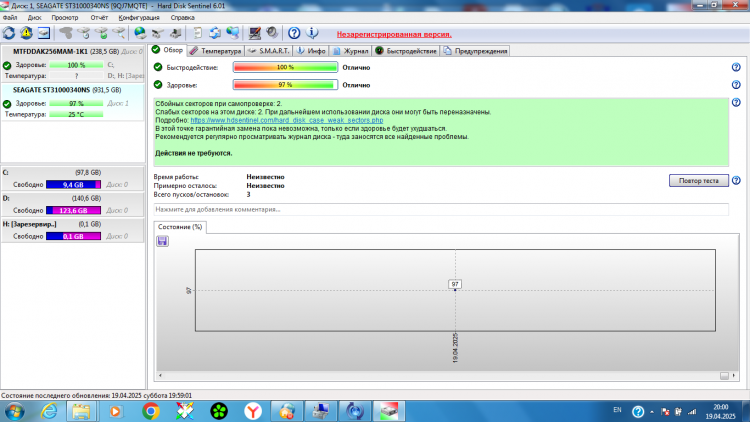Click the globe with monitor toolbar icon
Image resolution: width=750 pixels, height=422 pixels.
[232, 33]
